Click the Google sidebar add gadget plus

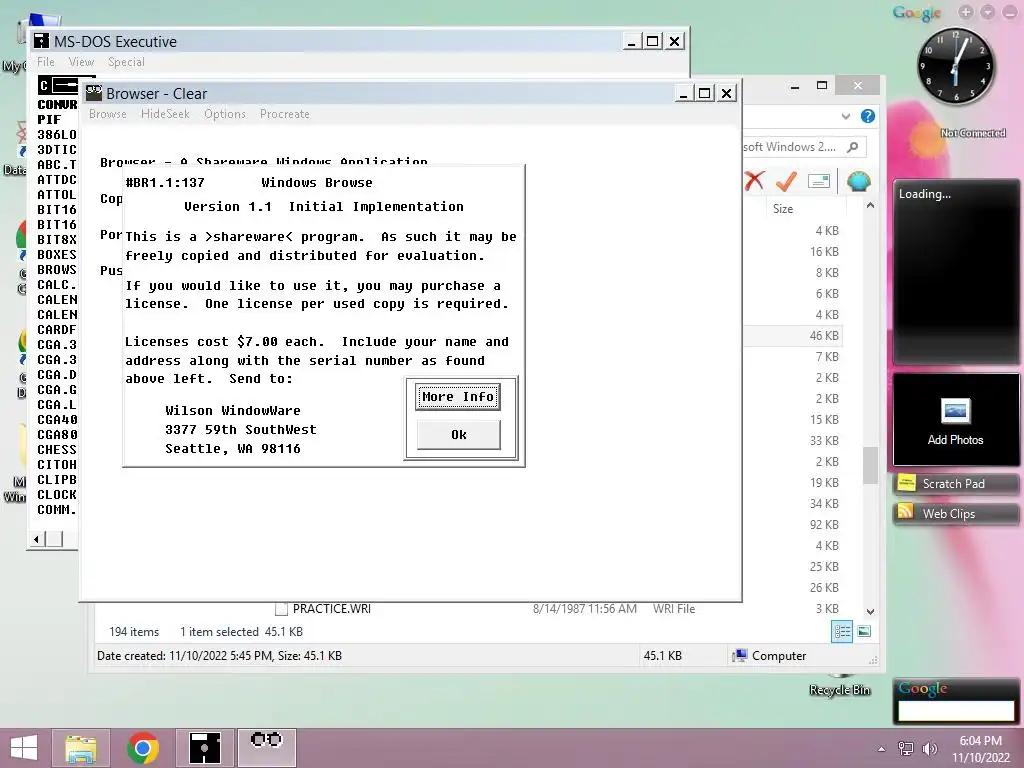pyautogui.click(x=966, y=12)
